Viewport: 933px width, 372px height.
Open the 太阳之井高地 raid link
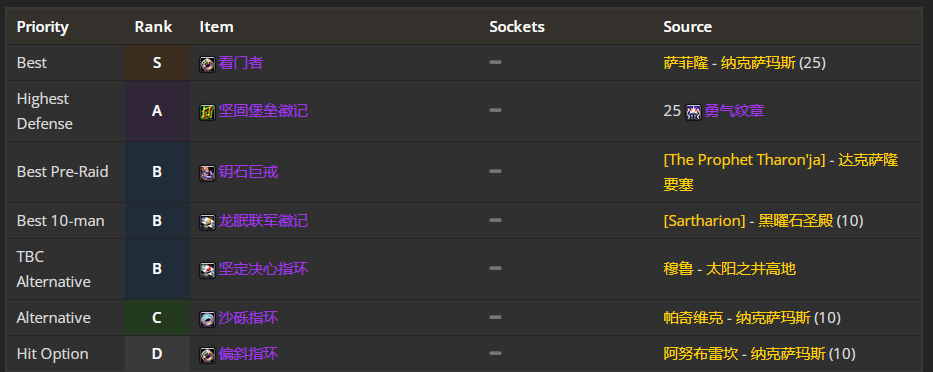tap(751, 269)
